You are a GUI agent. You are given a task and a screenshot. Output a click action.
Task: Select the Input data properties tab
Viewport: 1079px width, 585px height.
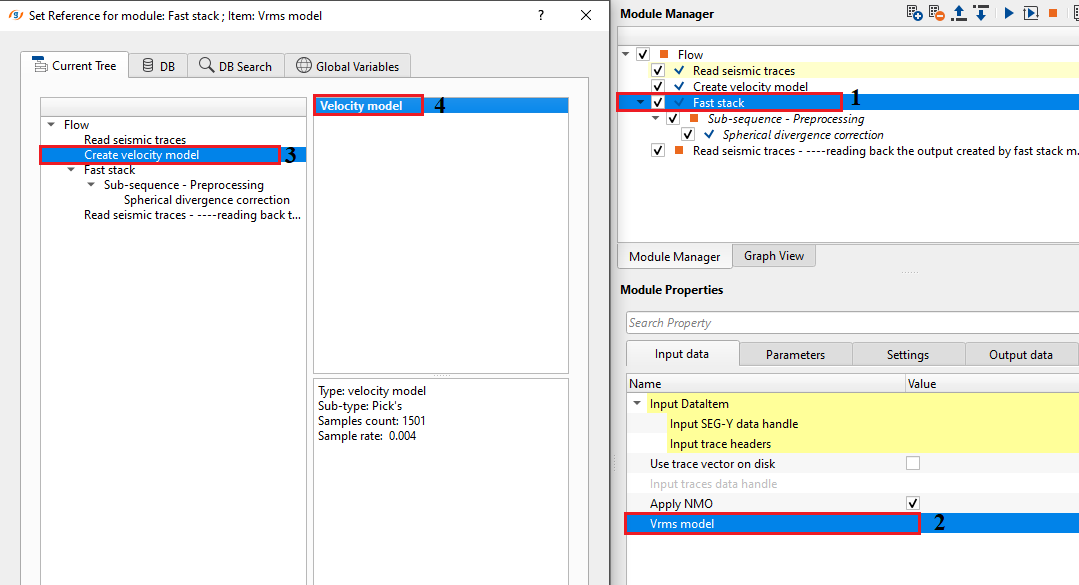click(682, 354)
